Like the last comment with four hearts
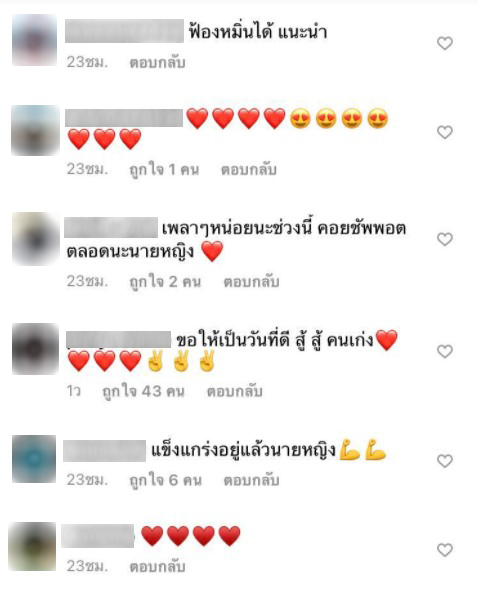This screenshot has height=600, width=478. click(445, 550)
